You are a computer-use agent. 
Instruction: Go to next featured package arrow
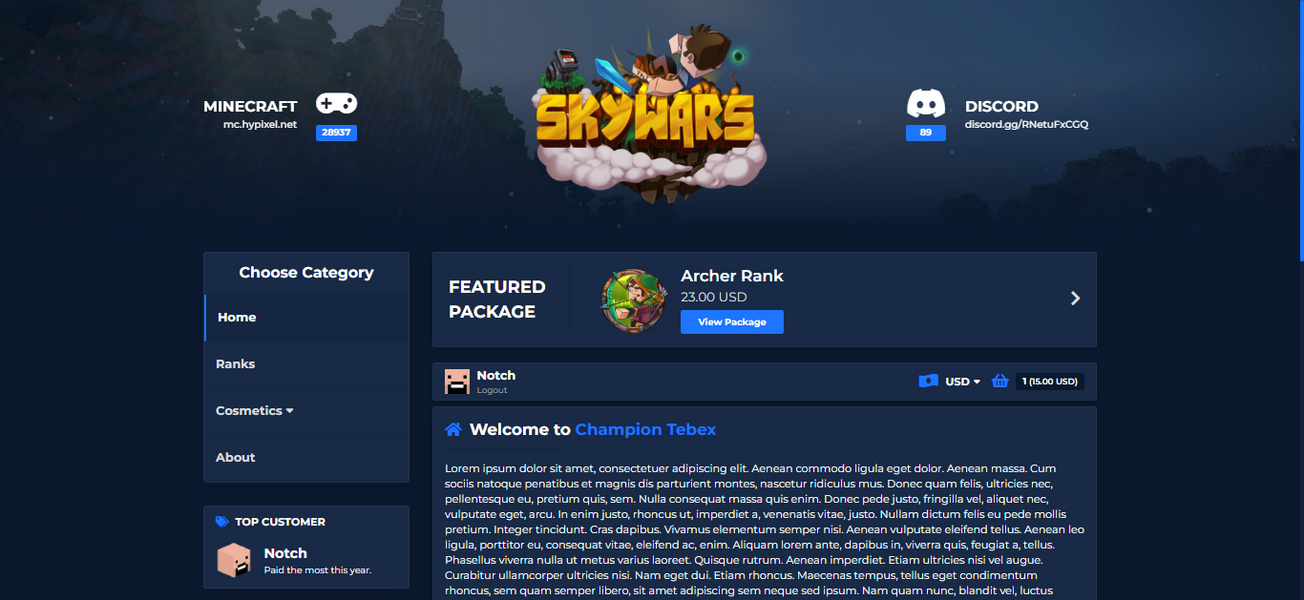(x=1075, y=298)
